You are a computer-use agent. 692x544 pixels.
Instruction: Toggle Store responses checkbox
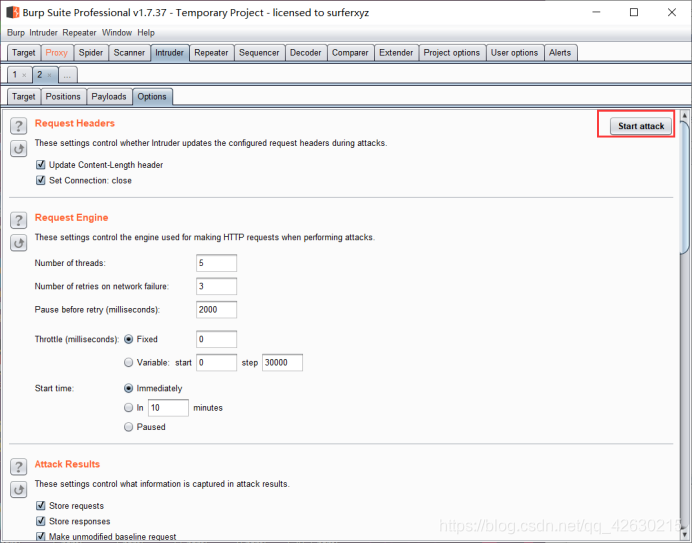[41, 521]
